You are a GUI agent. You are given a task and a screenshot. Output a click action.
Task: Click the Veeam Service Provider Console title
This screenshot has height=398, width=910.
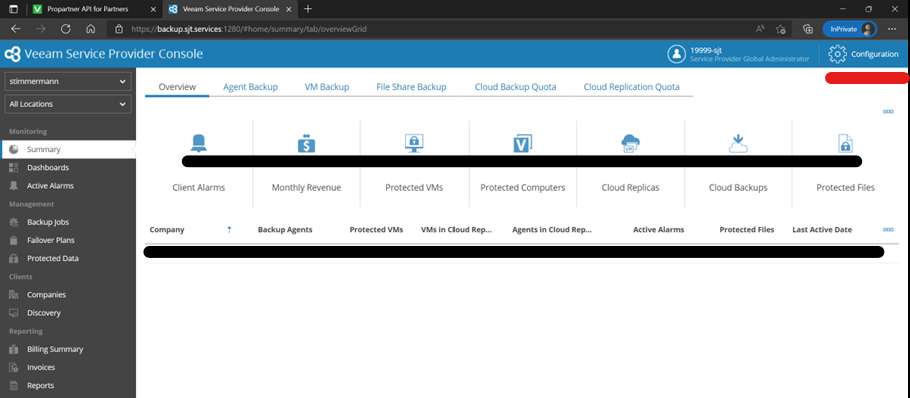point(114,54)
